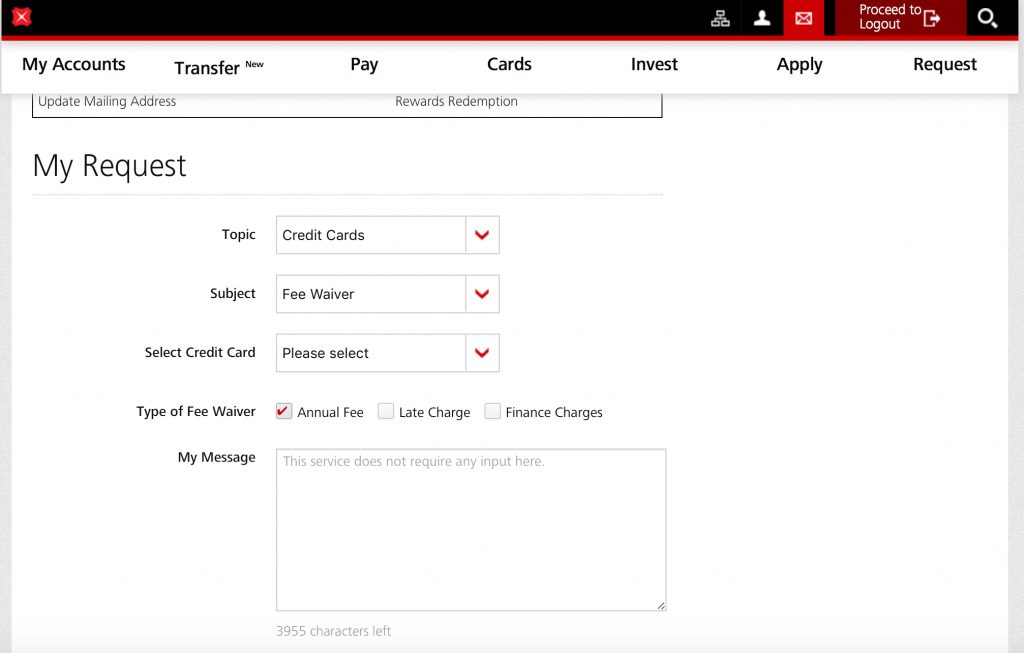Open the Apply menu
This screenshot has height=653, width=1024.
pyautogui.click(x=799, y=65)
